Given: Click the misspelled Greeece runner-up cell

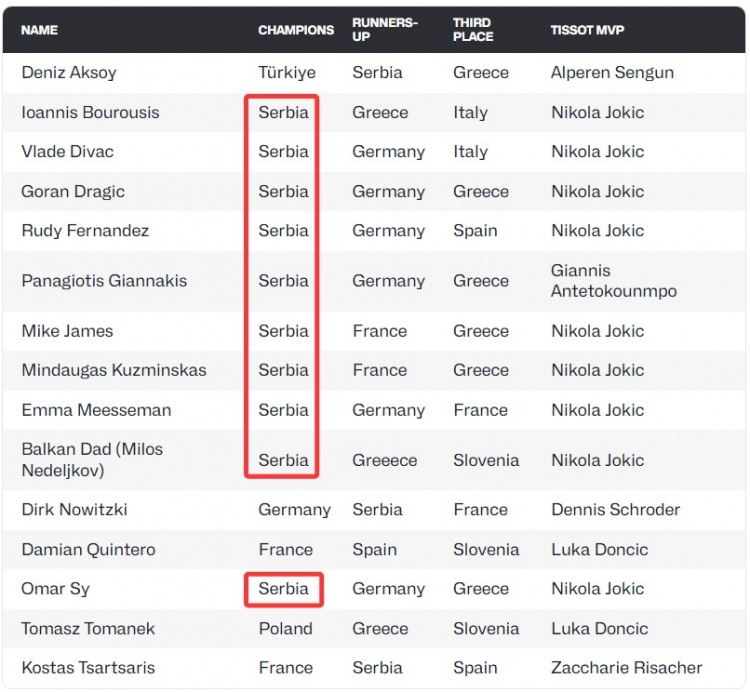Looking at the screenshot, I should pos(384,461).
